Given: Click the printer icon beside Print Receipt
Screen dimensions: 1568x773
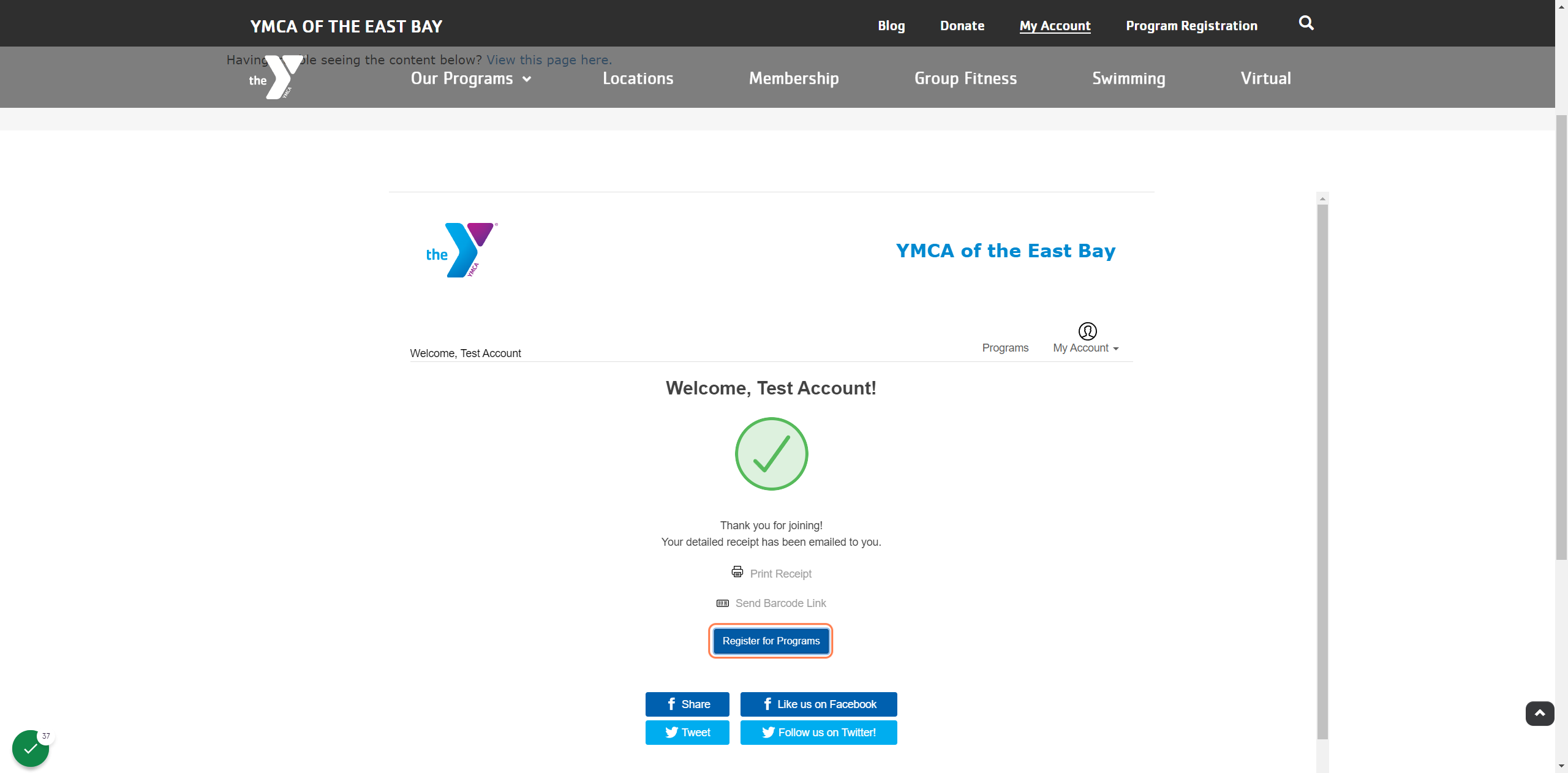Looking at the screenshot, I should 737,572.
